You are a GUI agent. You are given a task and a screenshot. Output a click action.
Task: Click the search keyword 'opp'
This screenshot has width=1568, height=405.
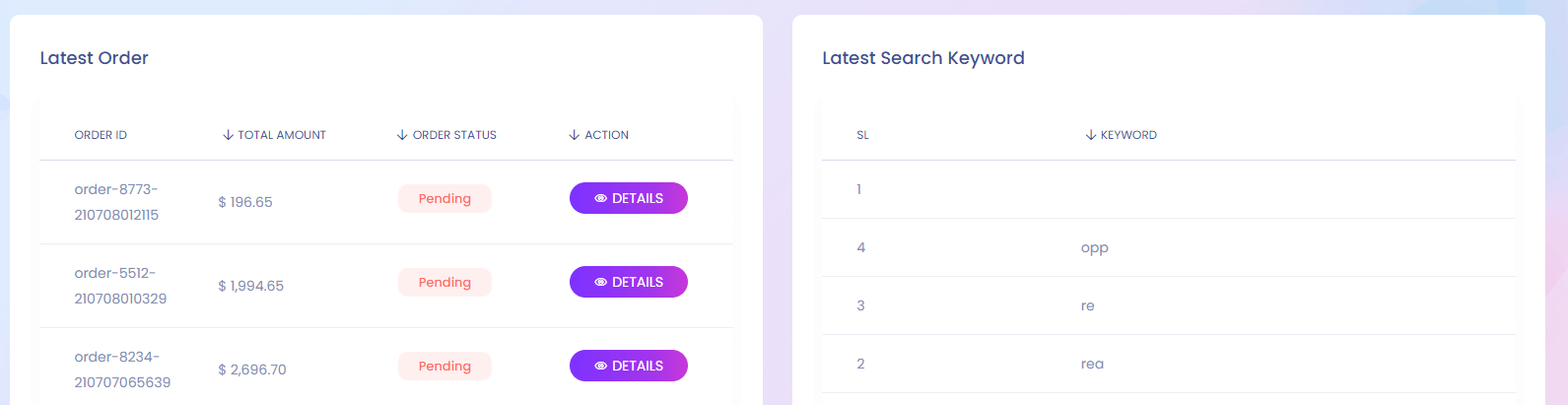point(1094,247)
